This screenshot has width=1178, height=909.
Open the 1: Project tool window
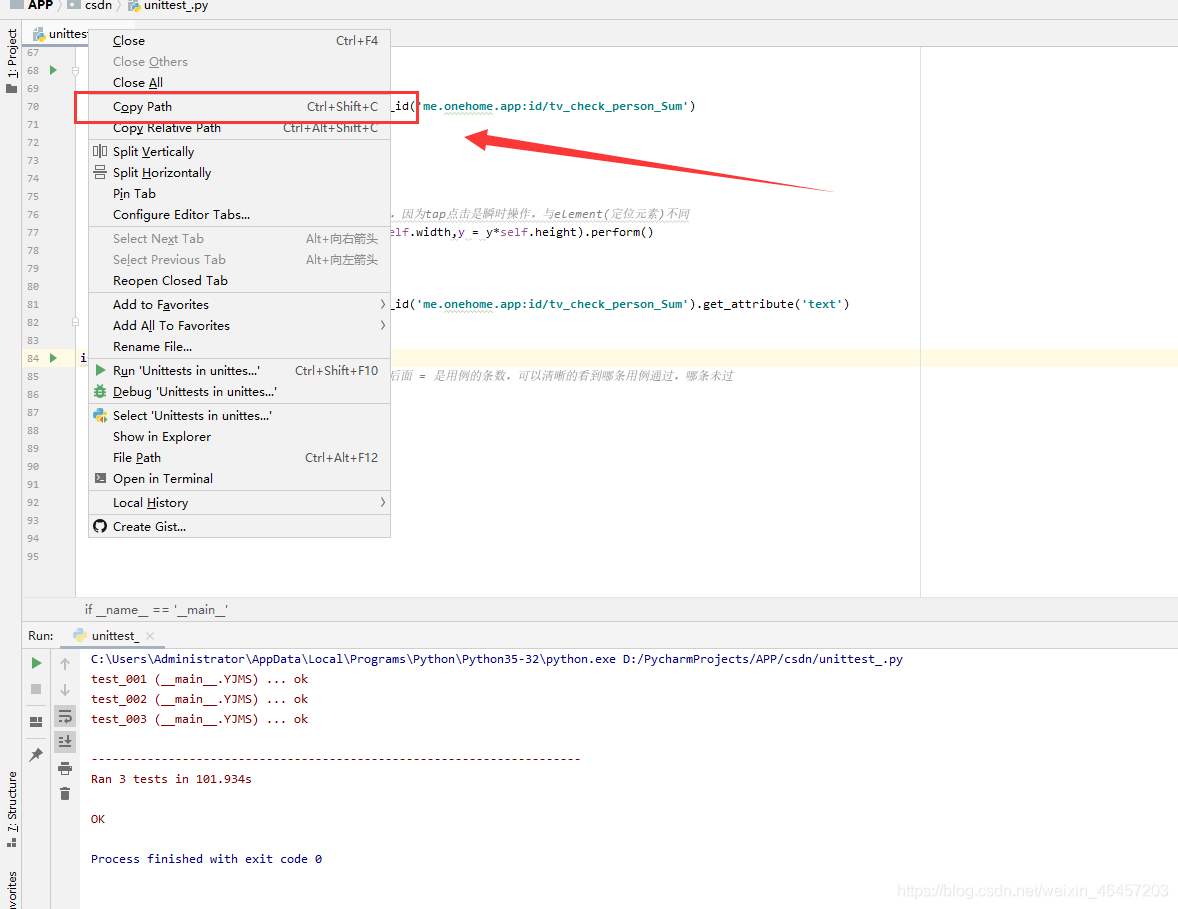point(11,60)
